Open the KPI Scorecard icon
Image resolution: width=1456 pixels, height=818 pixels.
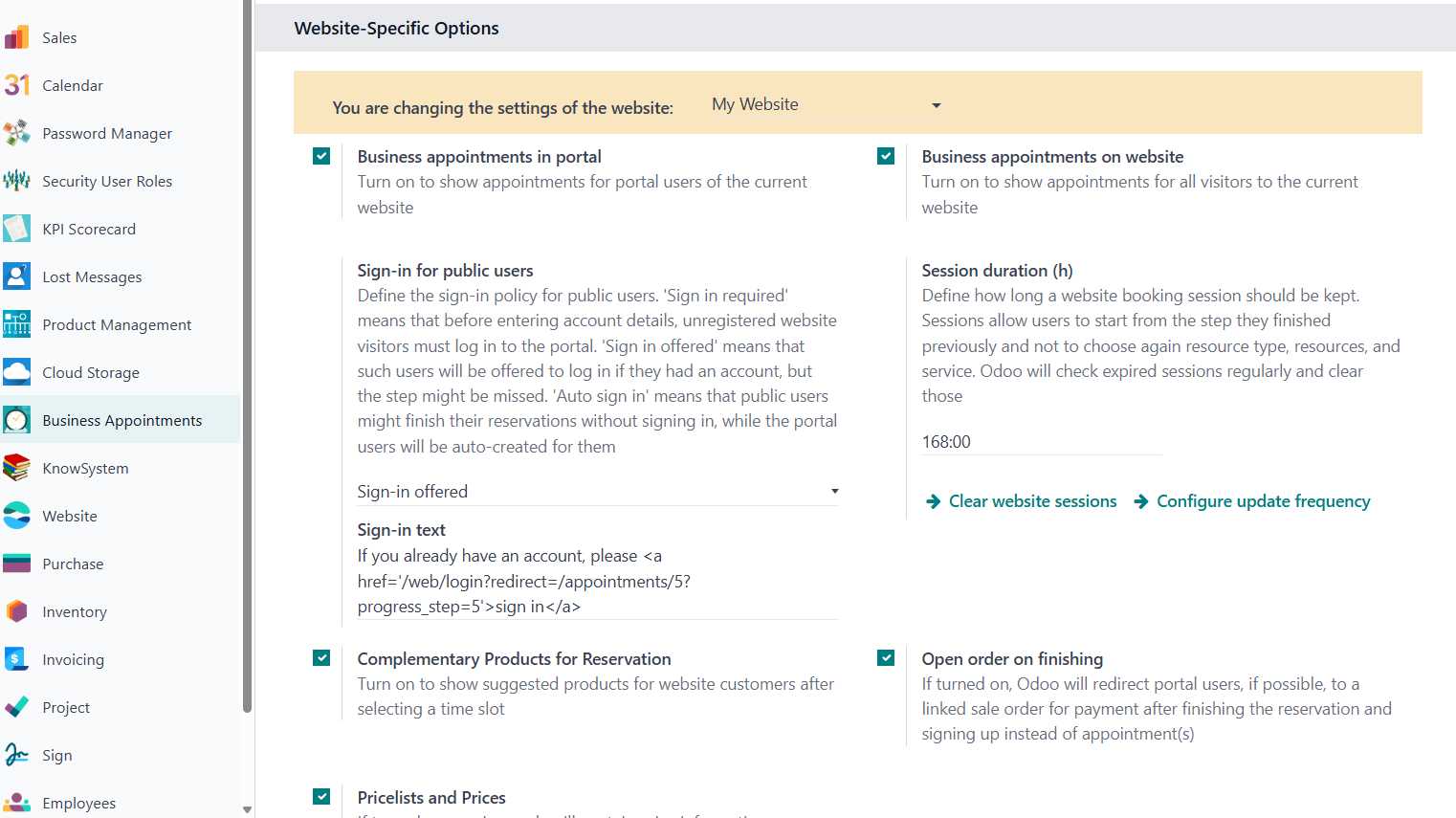click(x=16, y=229)
